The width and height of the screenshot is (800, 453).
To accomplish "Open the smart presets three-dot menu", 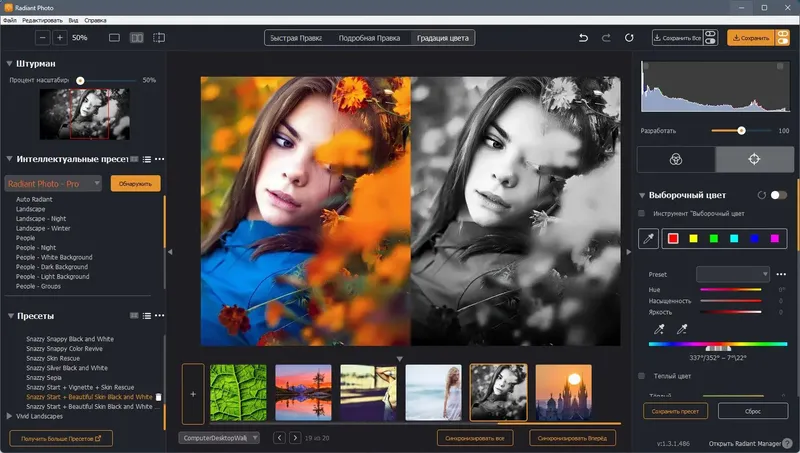I will (x=160, y=159).
